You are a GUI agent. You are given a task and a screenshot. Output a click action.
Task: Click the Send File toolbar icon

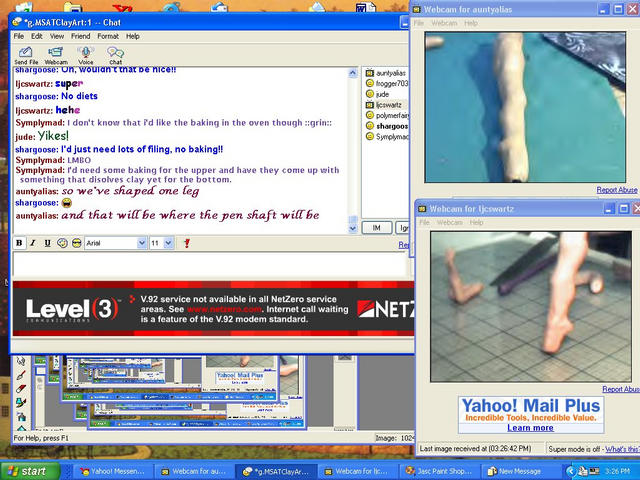pyautogui.click(x=26, y=55)
